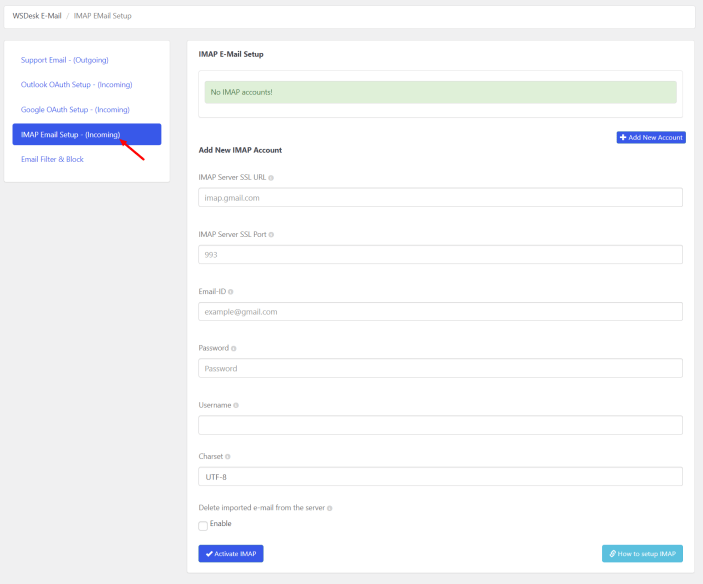Click the Enable label next to checkbox
This screenshot has width=703, height=584.
[x=221, y=523]
